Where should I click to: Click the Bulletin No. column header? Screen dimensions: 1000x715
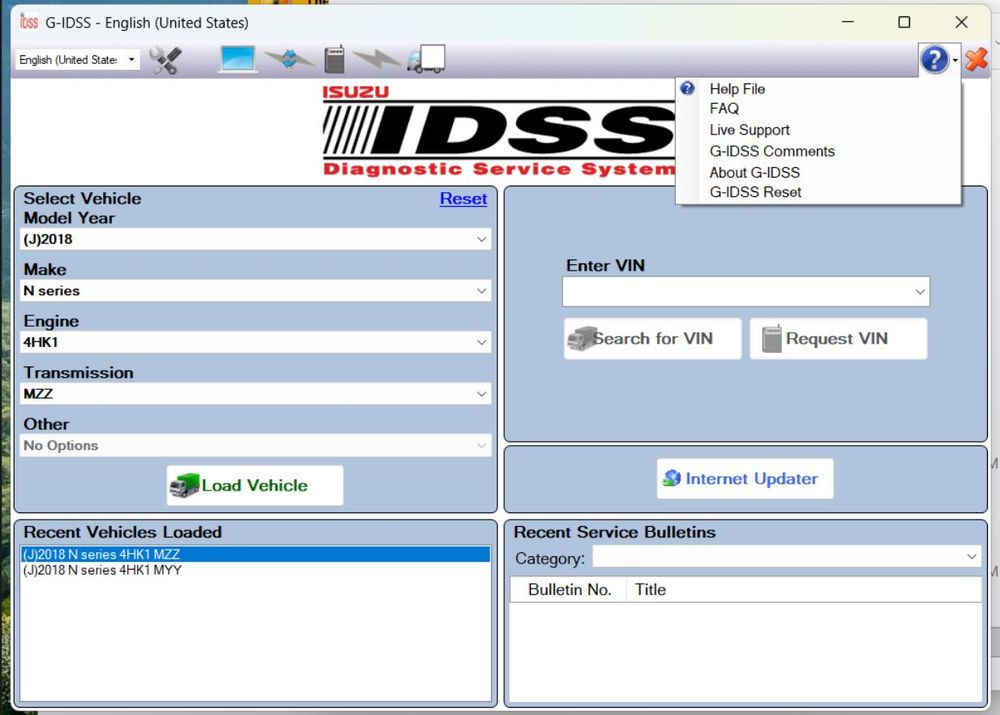click(569, 590)
